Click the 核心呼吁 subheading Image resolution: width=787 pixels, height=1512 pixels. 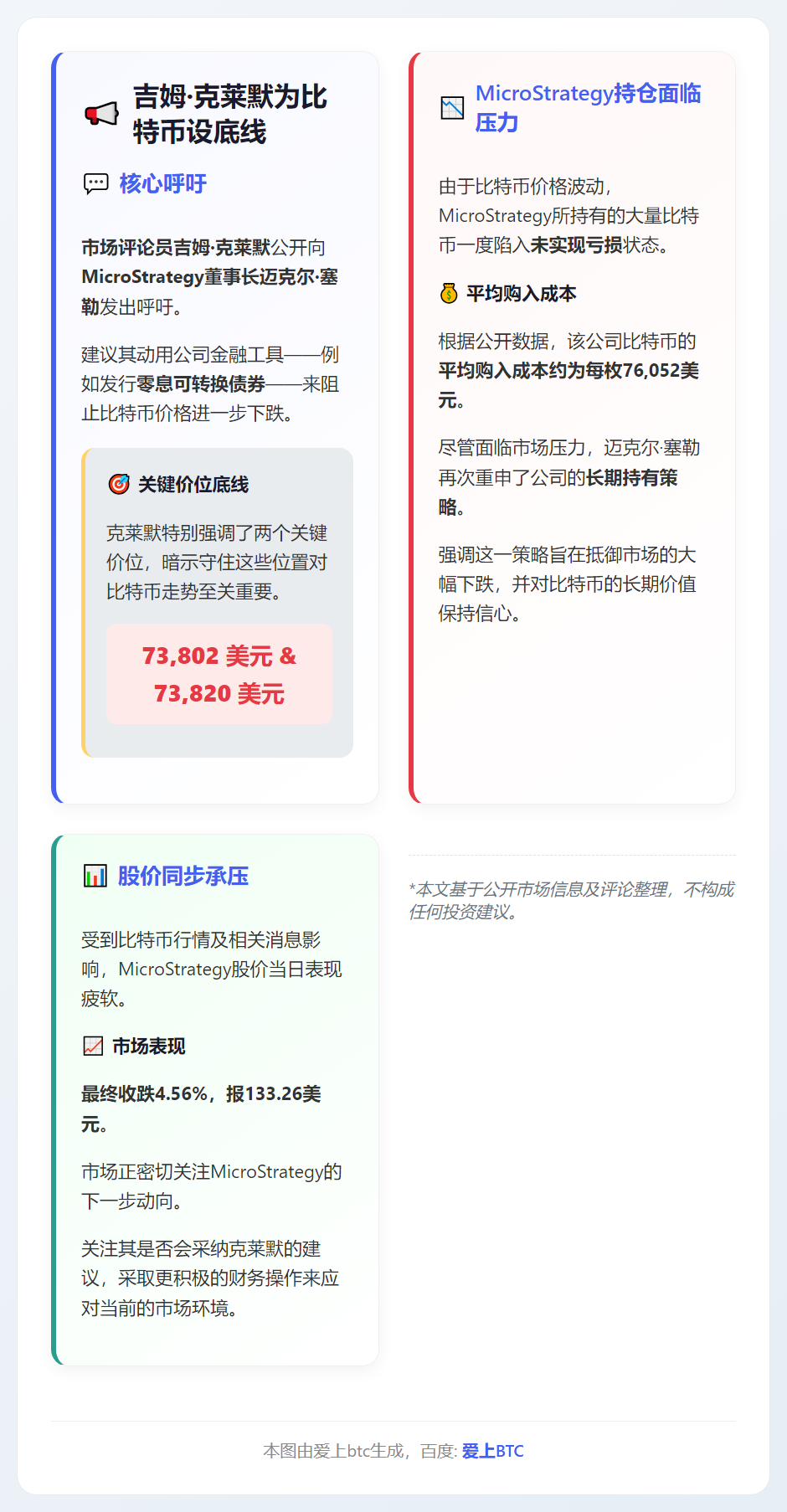tap(162, 183)
